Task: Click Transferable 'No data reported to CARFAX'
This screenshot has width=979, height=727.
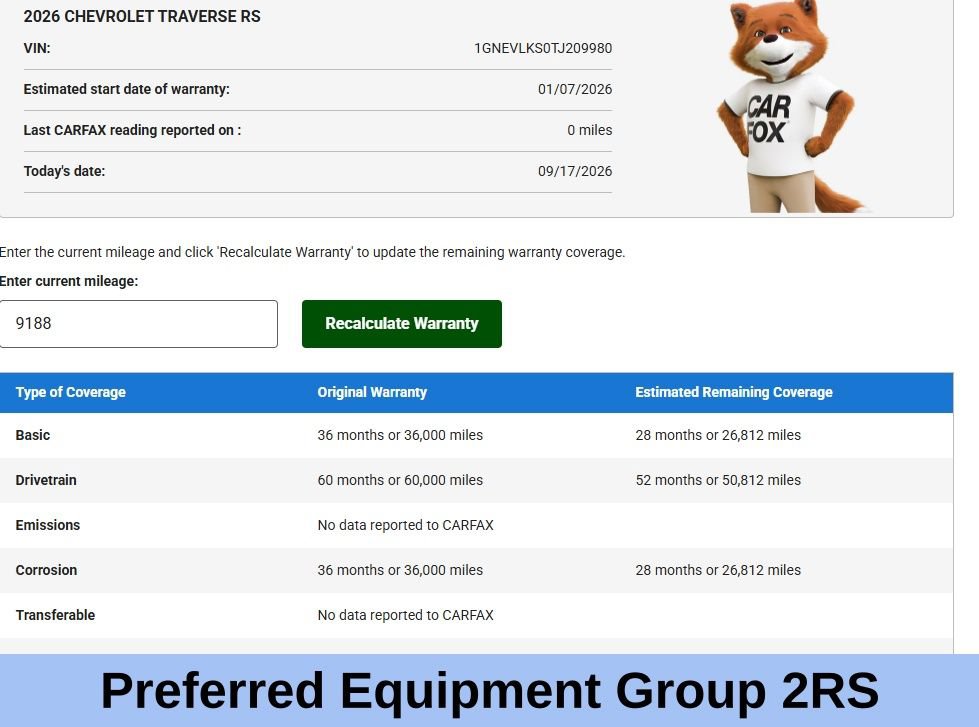Action: click(405, 615)
